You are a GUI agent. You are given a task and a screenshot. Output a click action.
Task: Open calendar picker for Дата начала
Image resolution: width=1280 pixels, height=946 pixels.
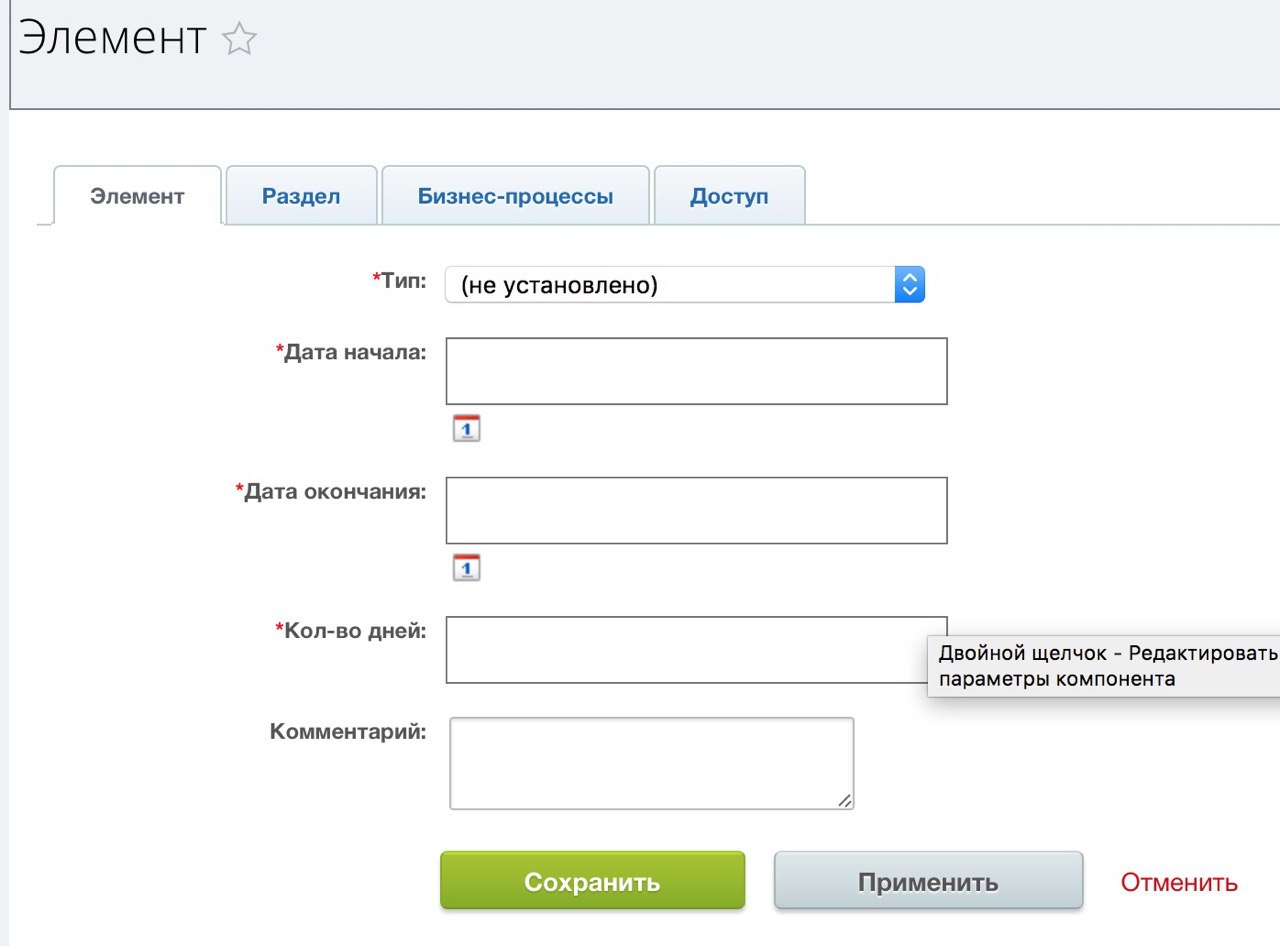(467, 428)
